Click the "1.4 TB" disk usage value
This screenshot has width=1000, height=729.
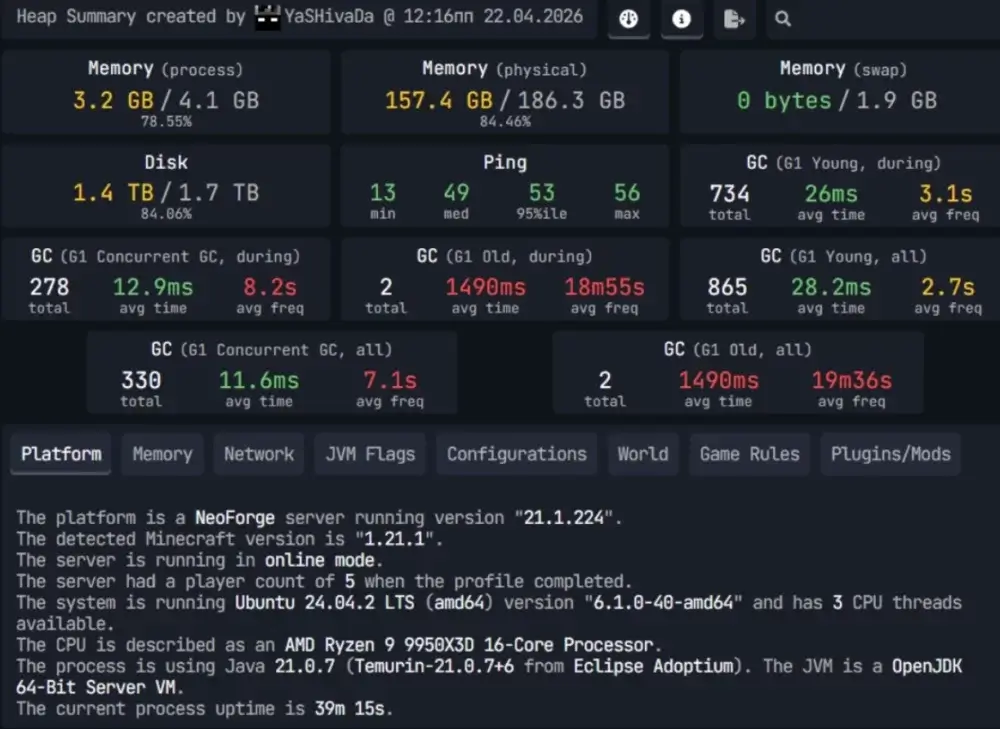click(x=113, y=192)
